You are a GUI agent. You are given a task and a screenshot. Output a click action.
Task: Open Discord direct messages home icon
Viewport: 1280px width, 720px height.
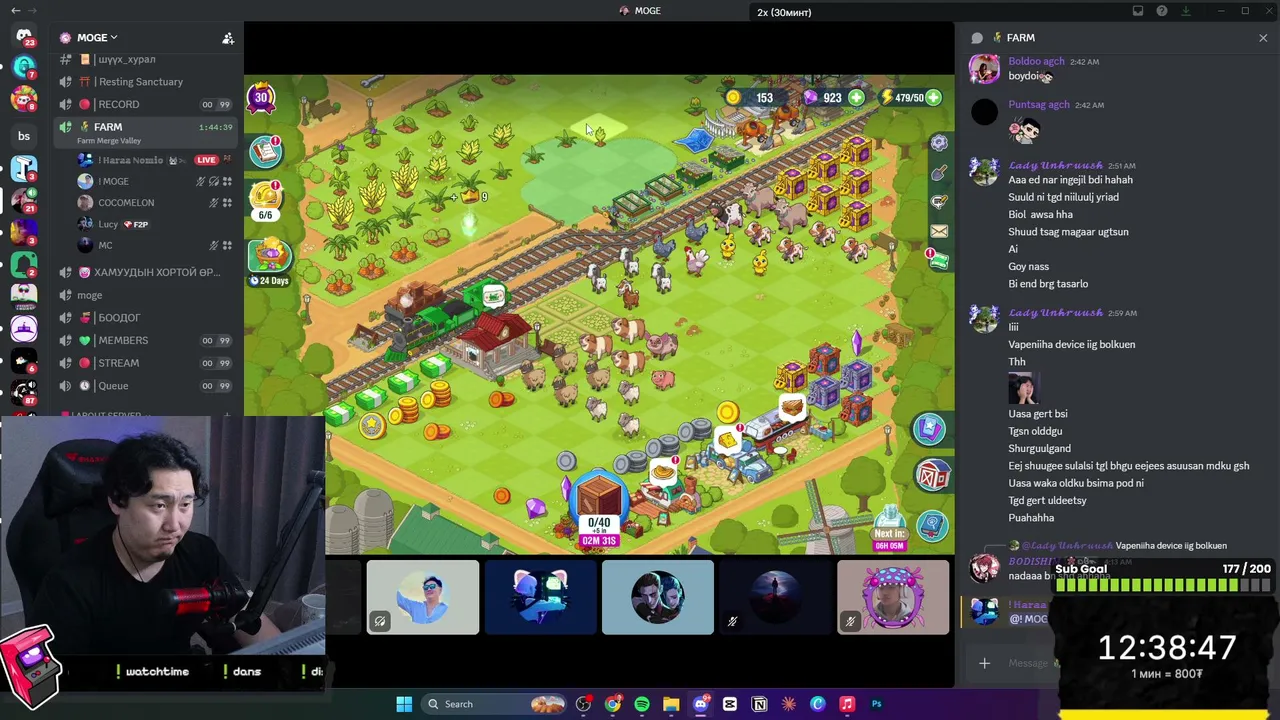pos(24,38)
